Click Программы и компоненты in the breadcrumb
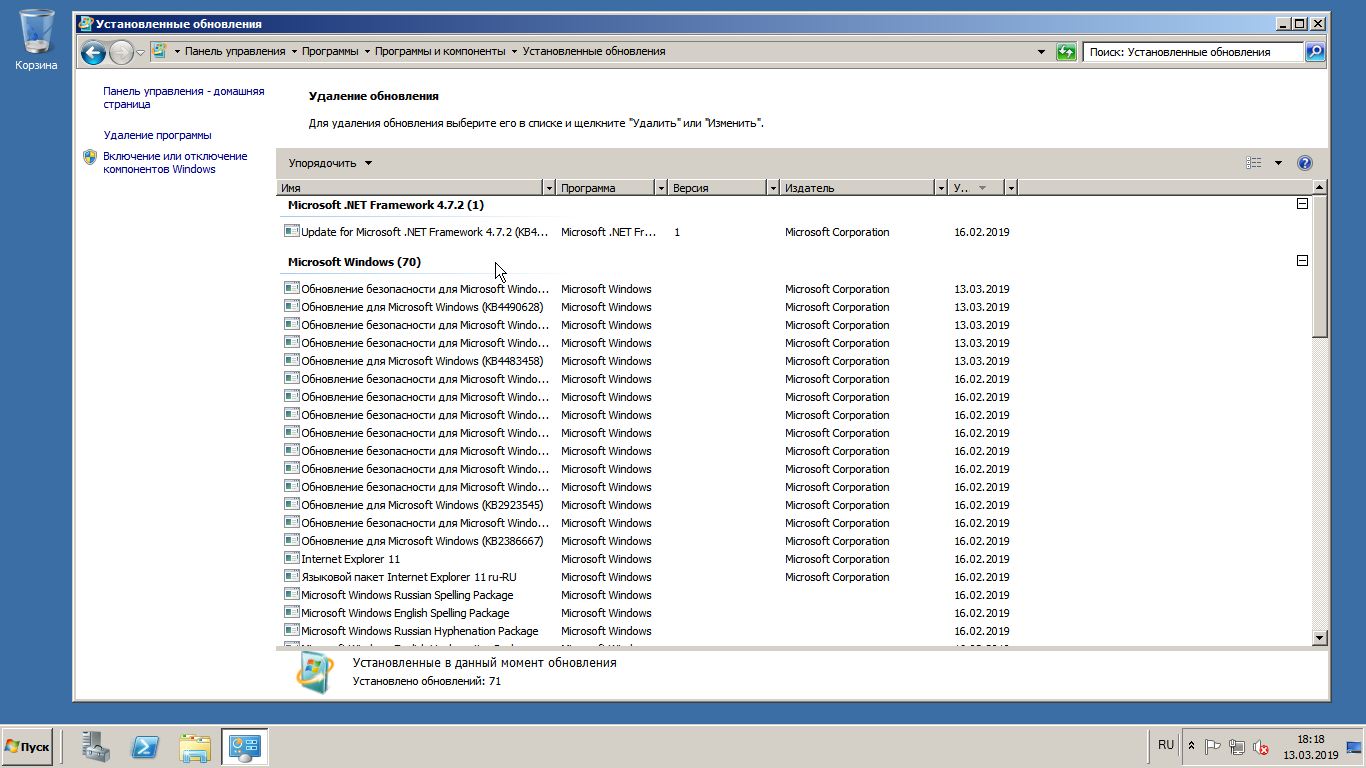 (440, 52)
